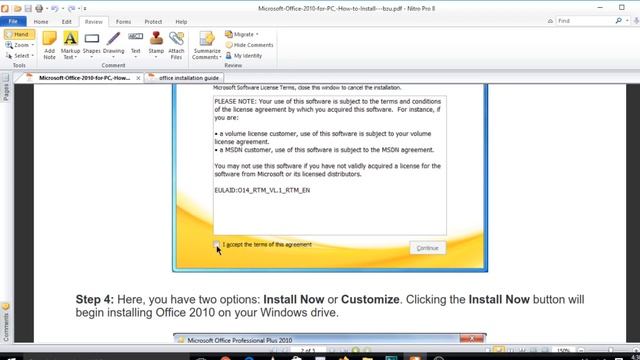Screen dimensions: 640x360
Task: Click the 150% zoom level value
Action: (563, 350)
